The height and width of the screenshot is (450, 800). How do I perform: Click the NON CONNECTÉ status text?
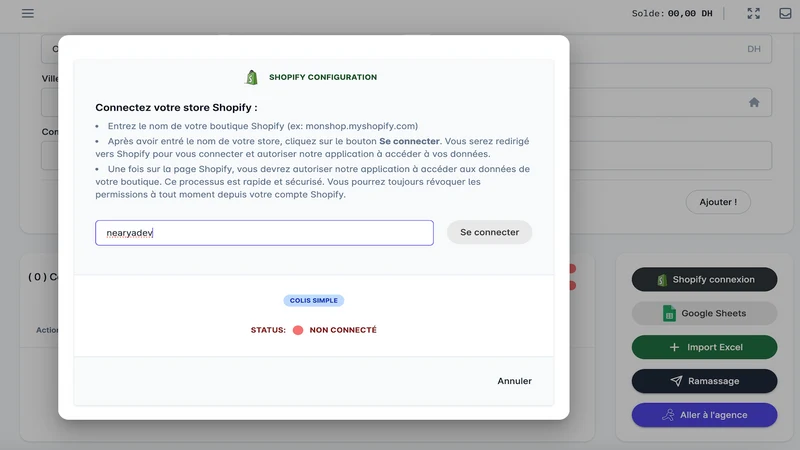343,330
